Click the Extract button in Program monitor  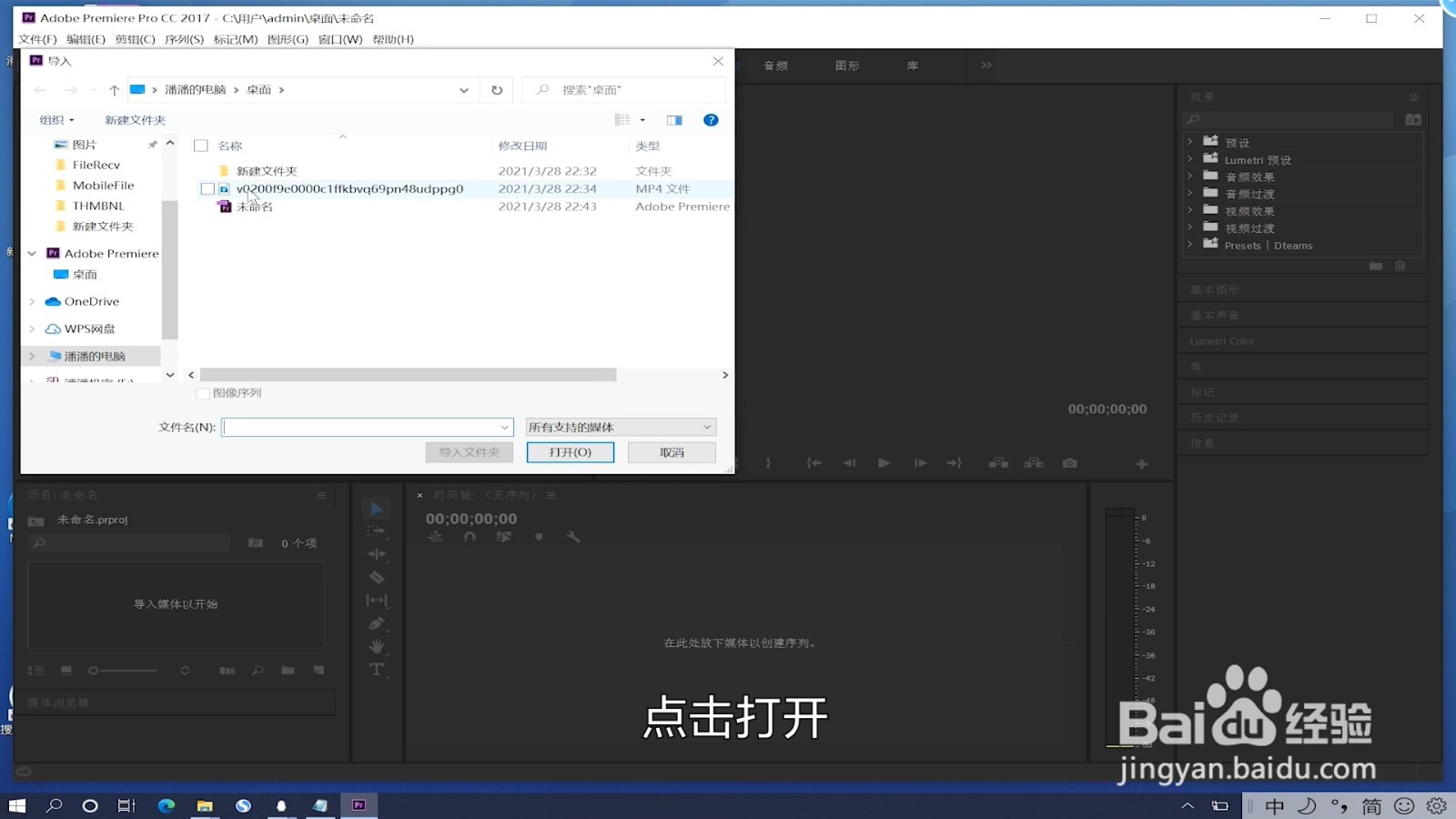pyautogui.click(x=1034, y=463)
